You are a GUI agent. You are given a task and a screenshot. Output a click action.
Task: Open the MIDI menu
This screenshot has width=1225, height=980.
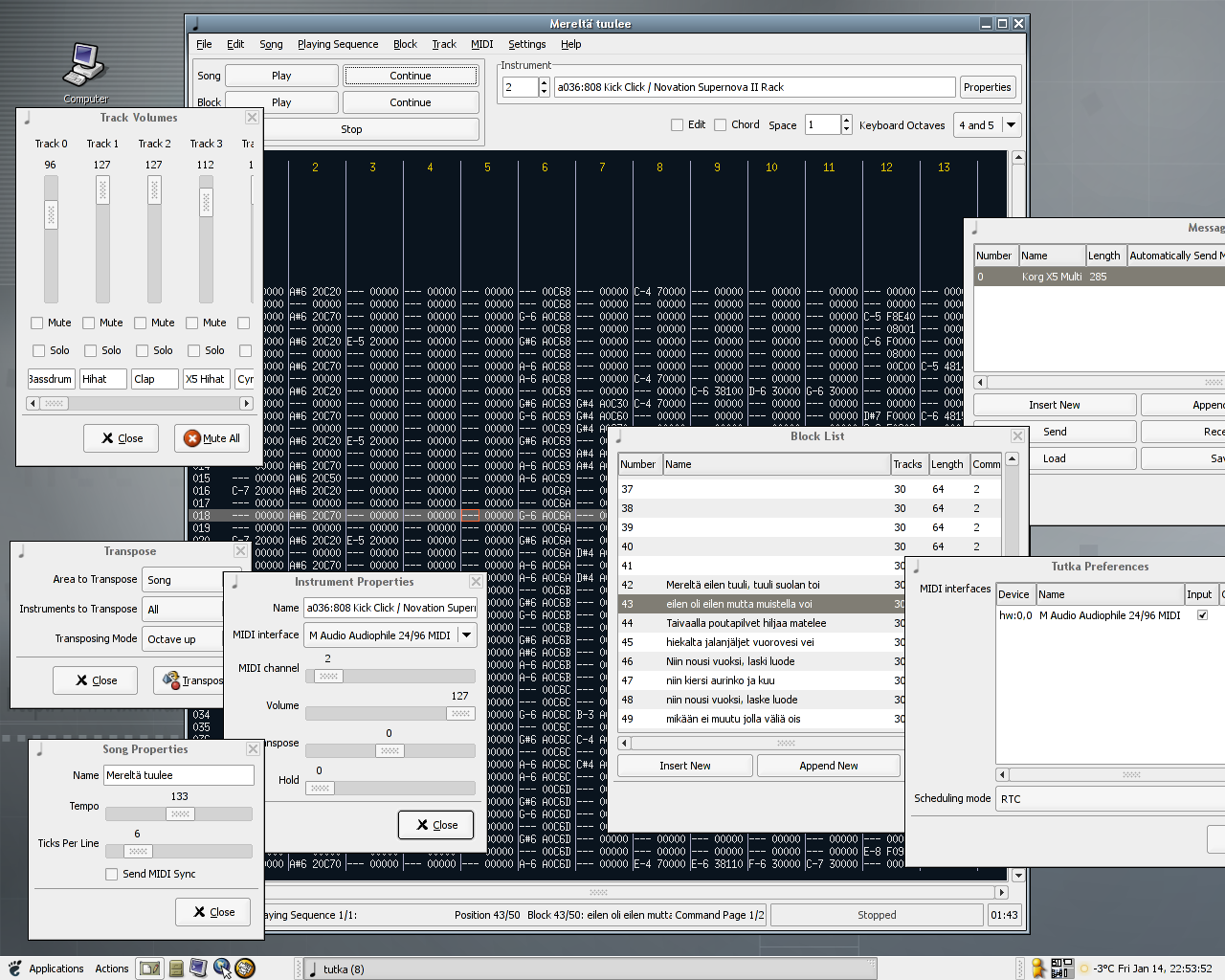click(481, 44)
